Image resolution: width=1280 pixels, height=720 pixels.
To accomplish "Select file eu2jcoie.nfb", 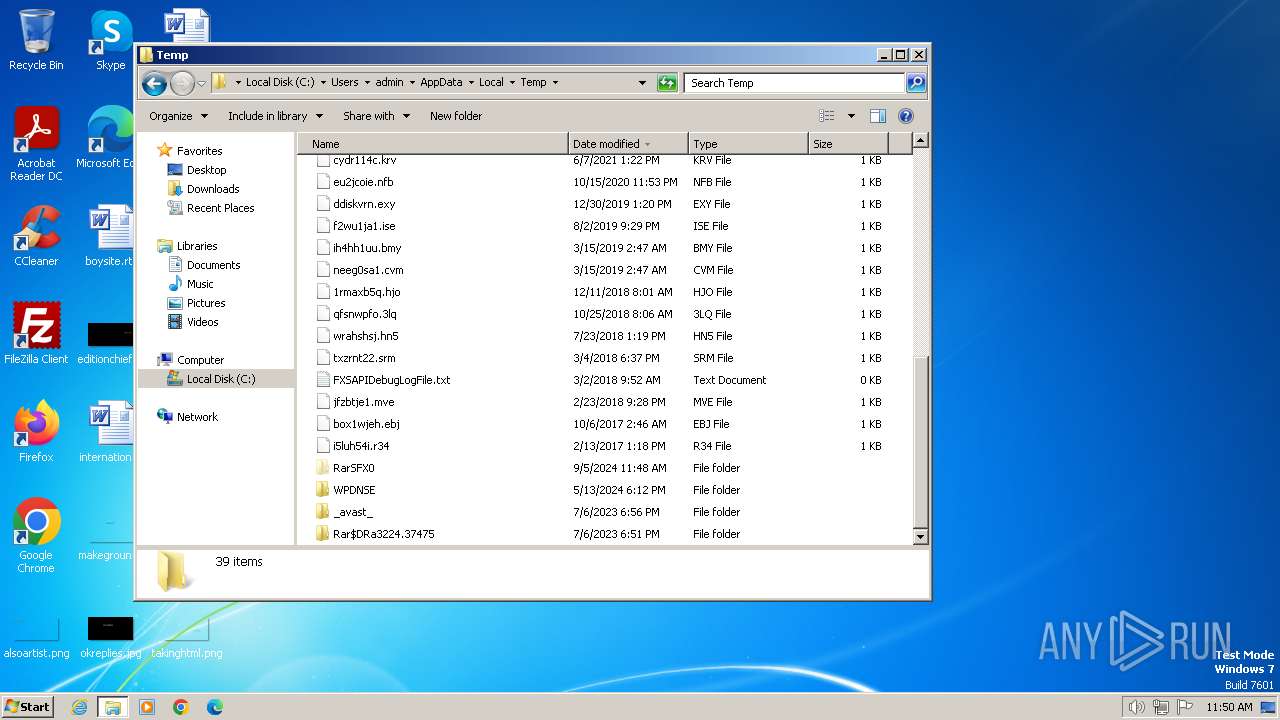I will pyautogui.click(x=363, y=182).
